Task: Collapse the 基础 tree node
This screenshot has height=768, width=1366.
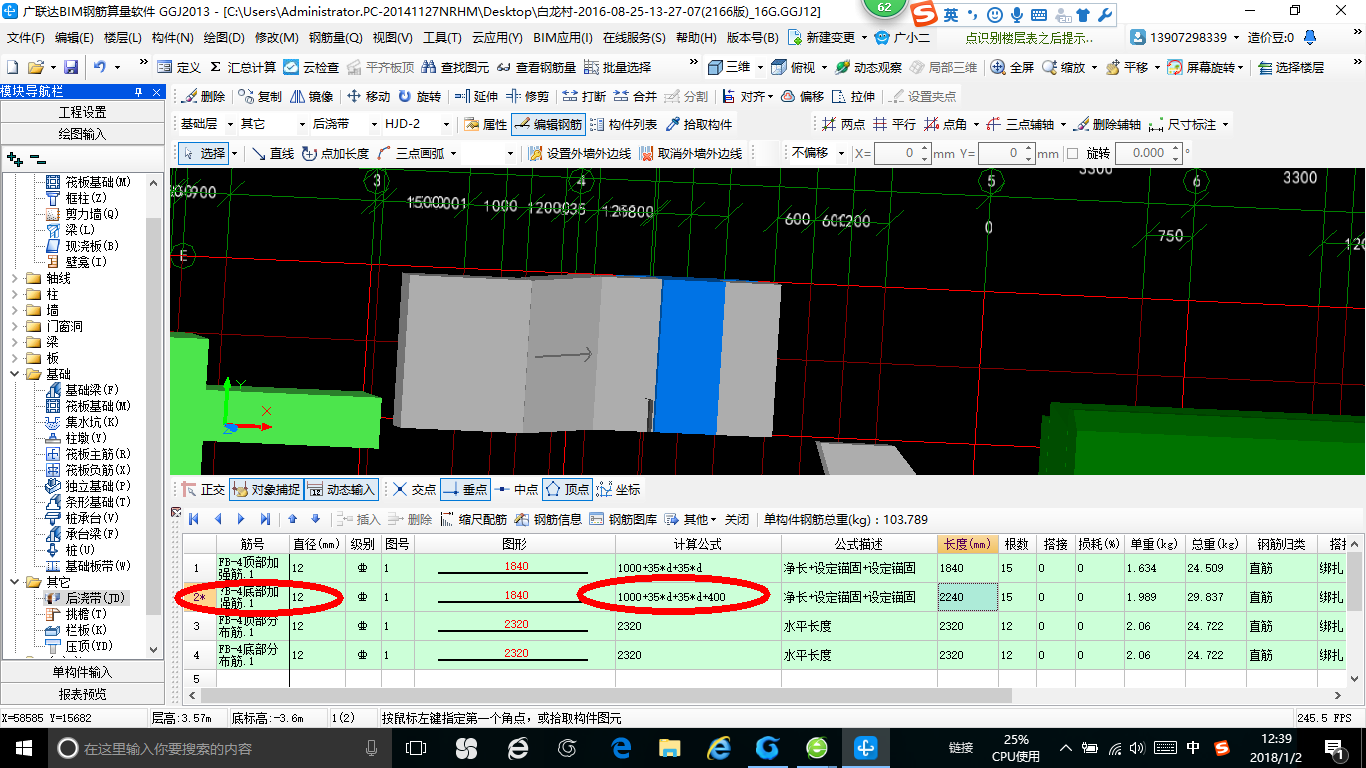Action: point(14,374)
